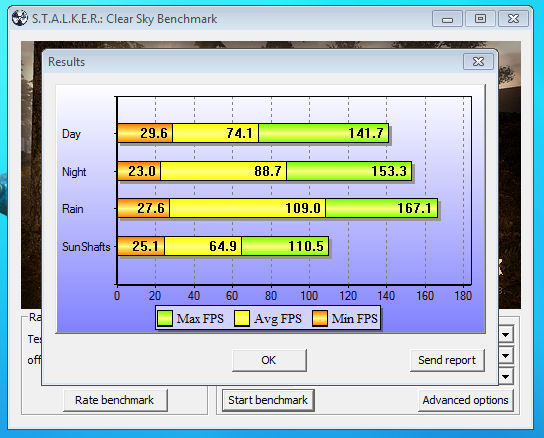
Task: Click the Night avg FPS value 88.7
Action: pos(267,171)
